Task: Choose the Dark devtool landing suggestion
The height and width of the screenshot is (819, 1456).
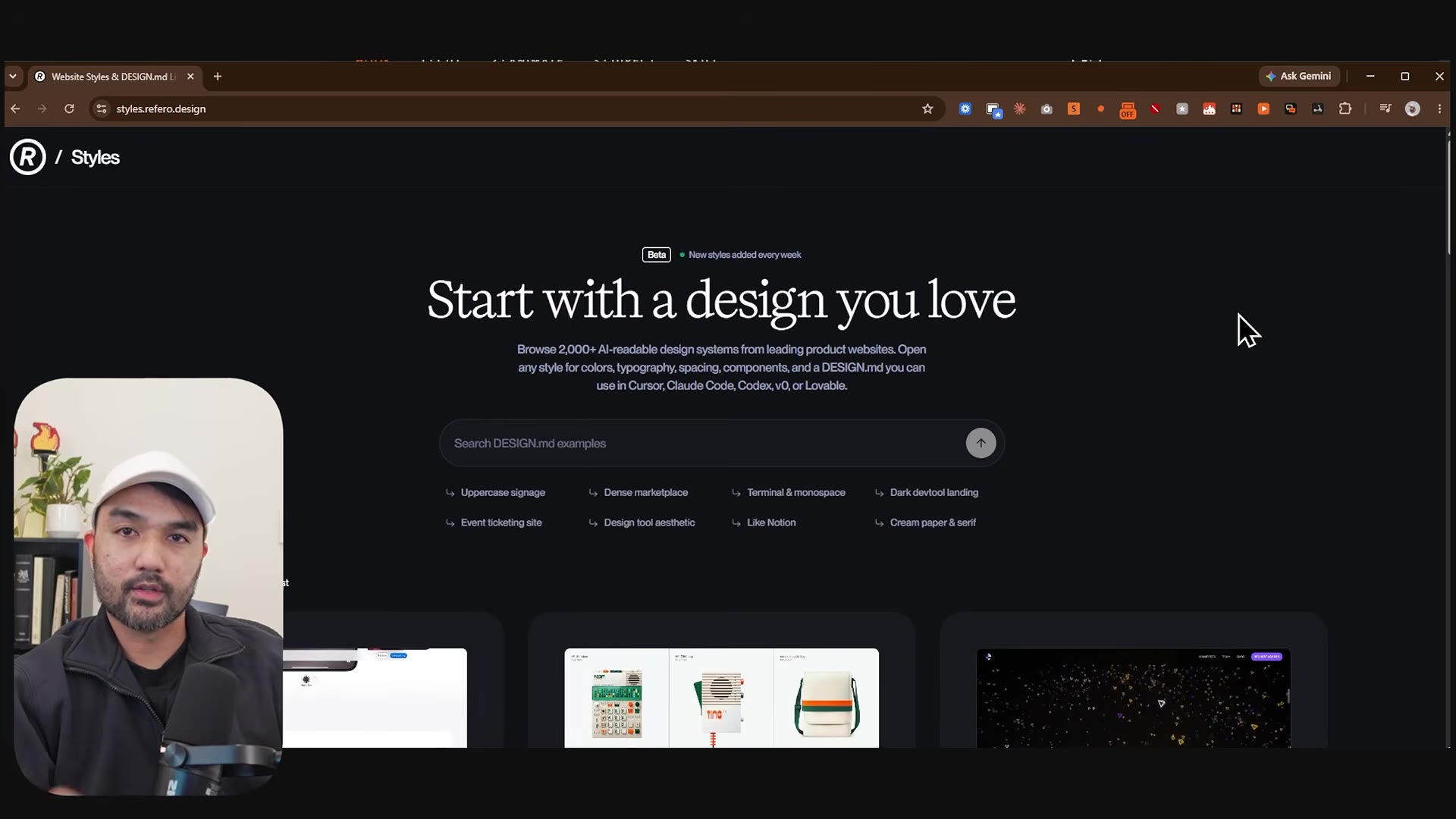Action: 927,492
